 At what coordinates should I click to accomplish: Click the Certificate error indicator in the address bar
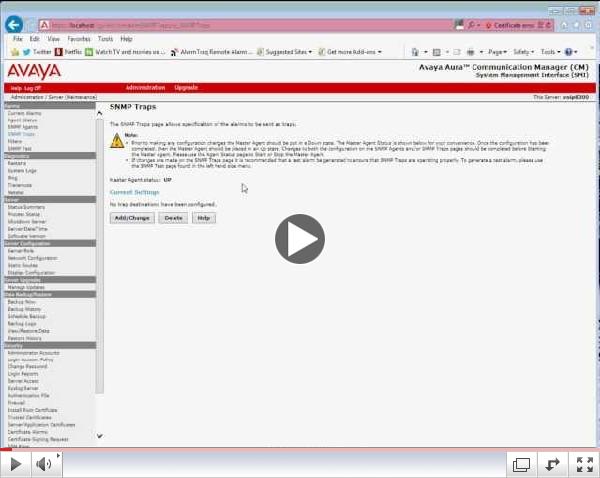tap(510, 25)
